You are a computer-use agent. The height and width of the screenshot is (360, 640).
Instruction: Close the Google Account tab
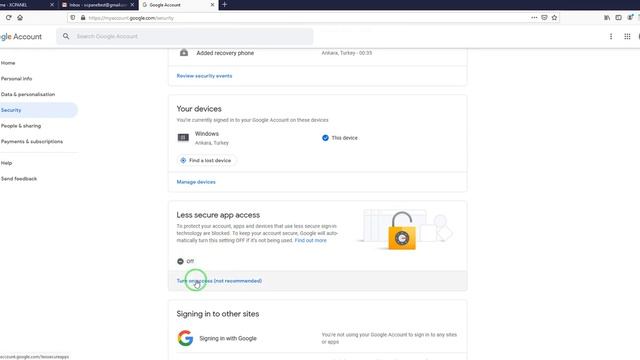coord(212,5)
